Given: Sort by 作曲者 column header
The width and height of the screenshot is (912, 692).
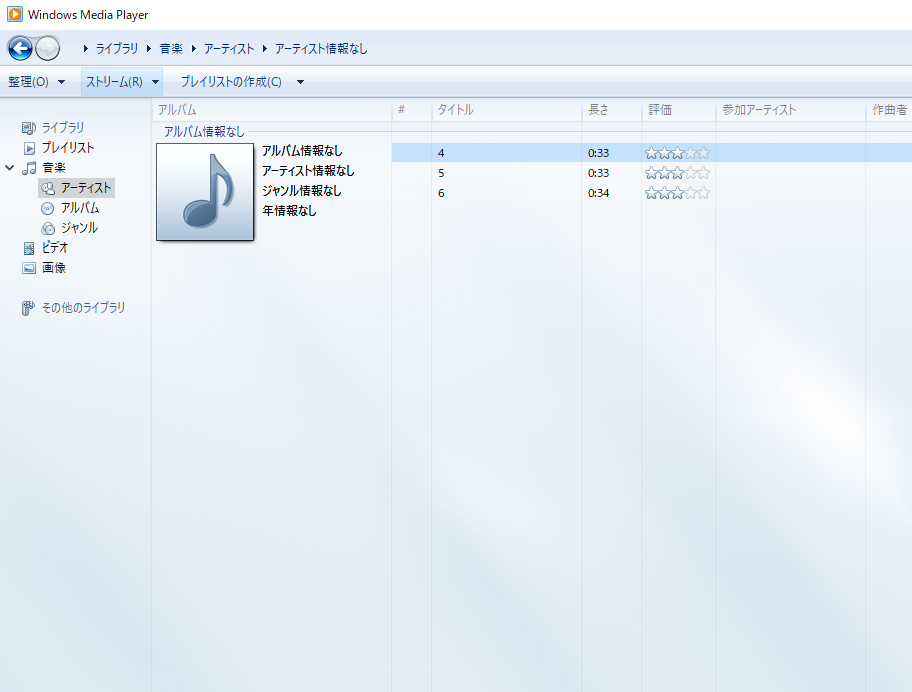Looking at the screenshot, I should pyautogui.click(x=889, y=110).
